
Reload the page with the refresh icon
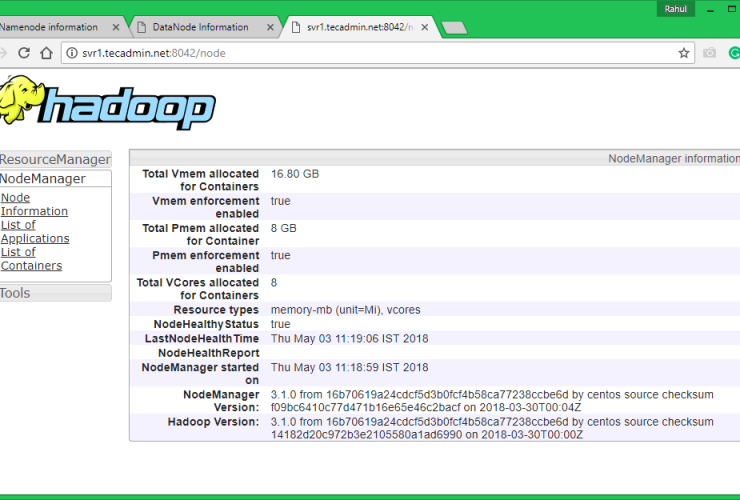(x=24, y=53)
